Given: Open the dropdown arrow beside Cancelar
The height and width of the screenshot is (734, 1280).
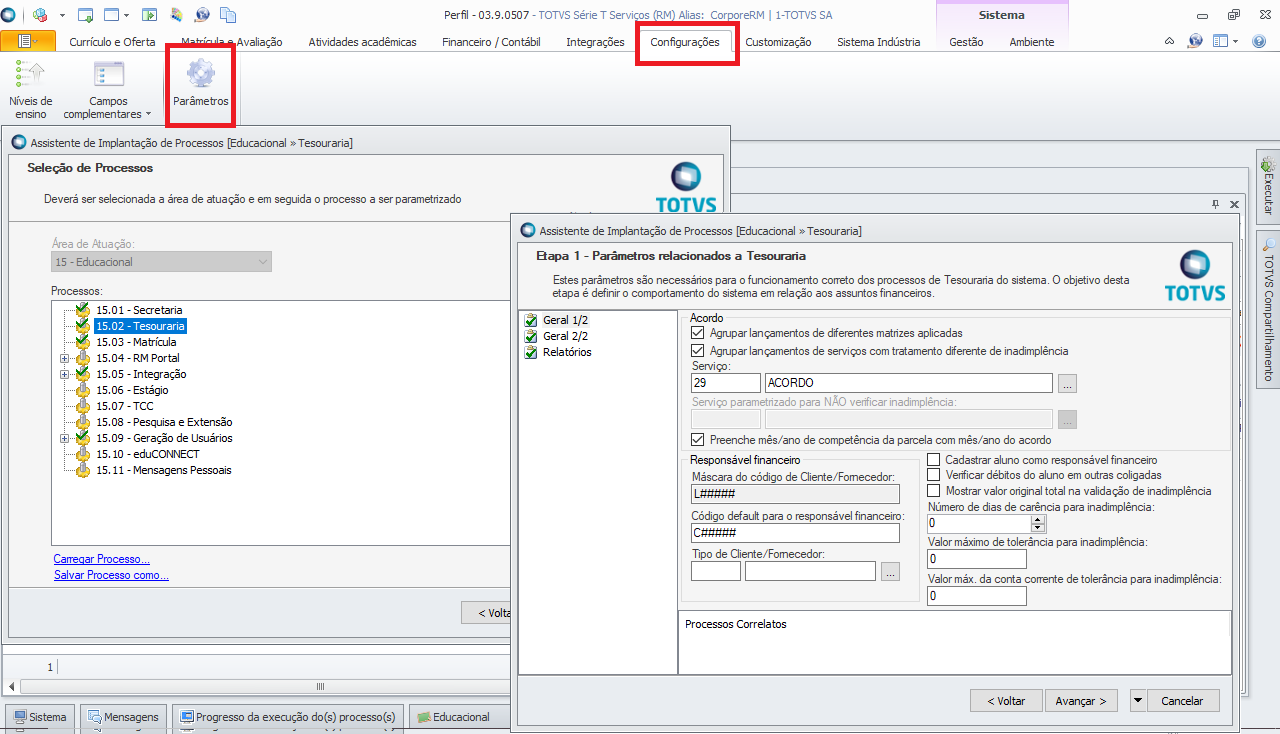Looking at the screenshot, I should click(x=1138, y=701).
